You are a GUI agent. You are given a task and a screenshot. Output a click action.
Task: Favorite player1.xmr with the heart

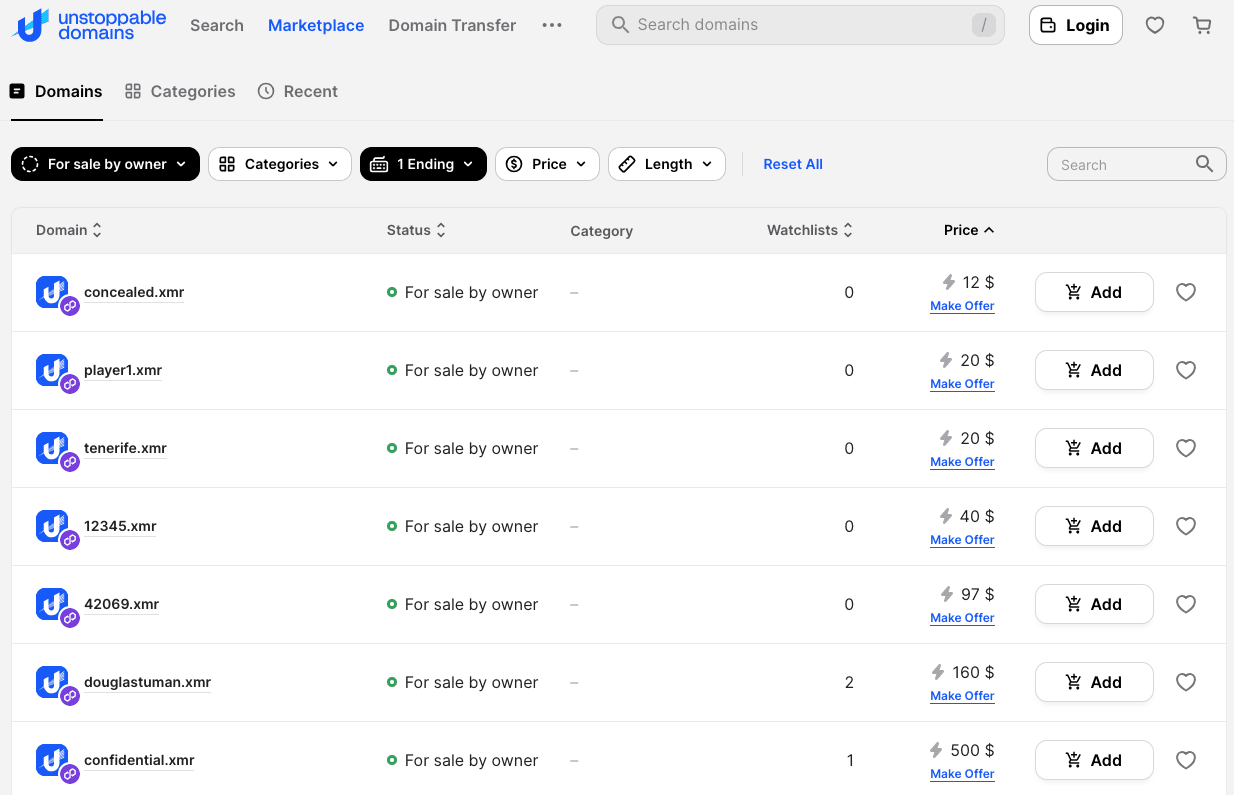pos(1186,370)
